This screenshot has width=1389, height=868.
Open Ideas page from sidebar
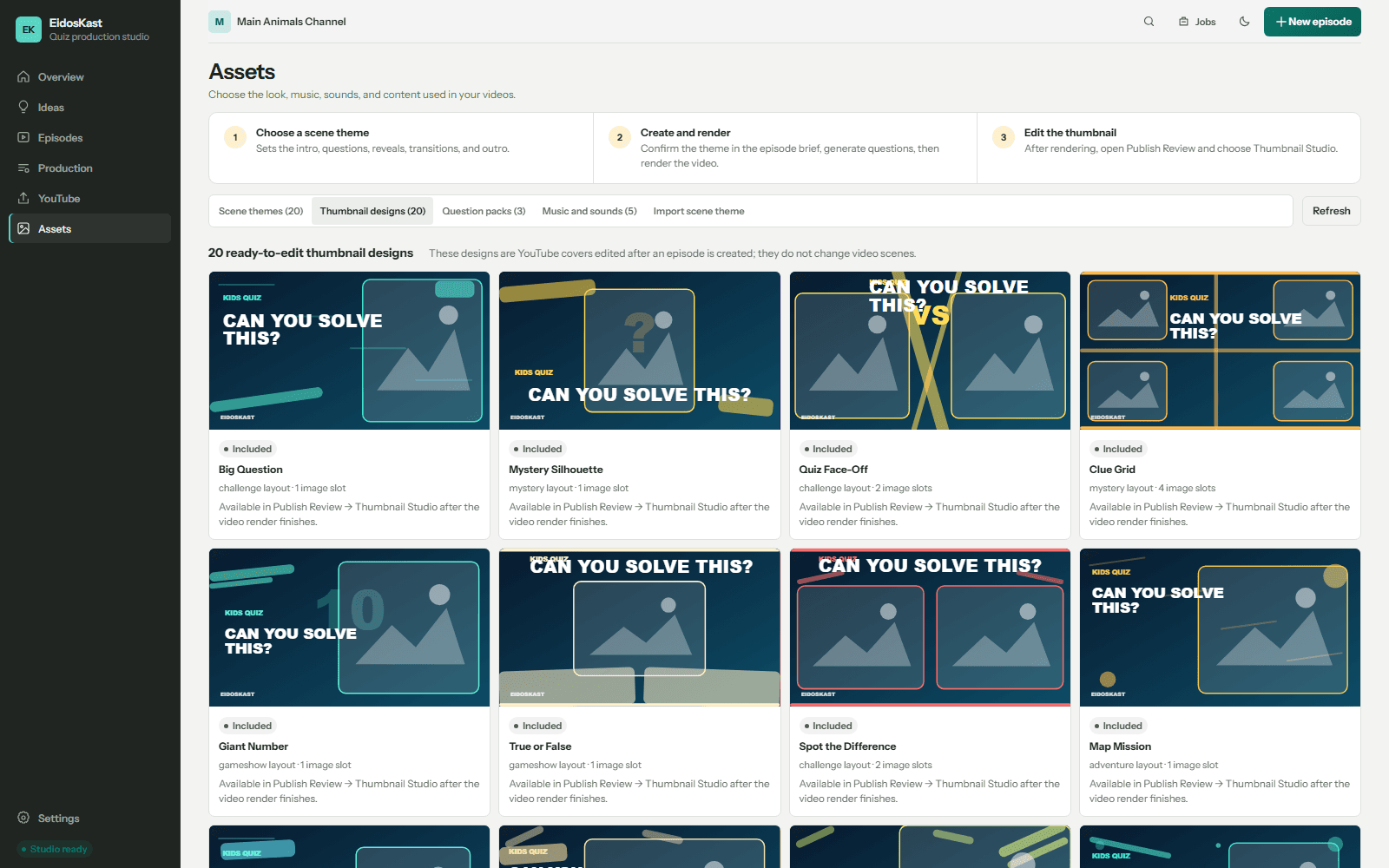pos(90,108)
